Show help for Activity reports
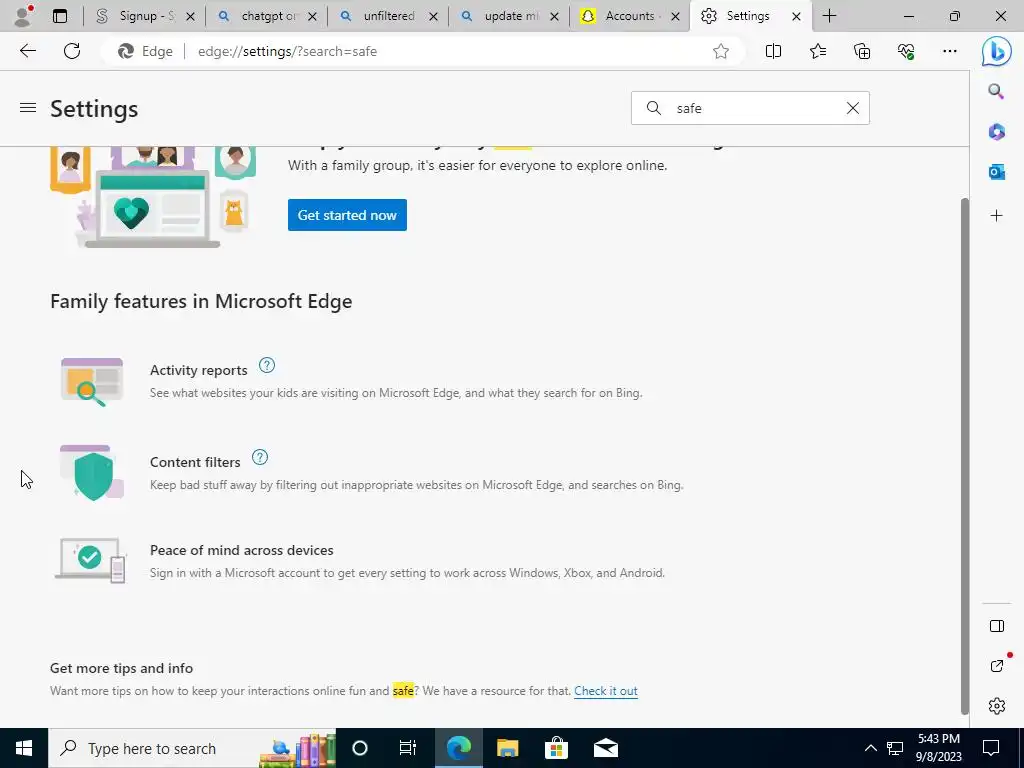Viewport: 1024px width, 768px height. [266, 365]
